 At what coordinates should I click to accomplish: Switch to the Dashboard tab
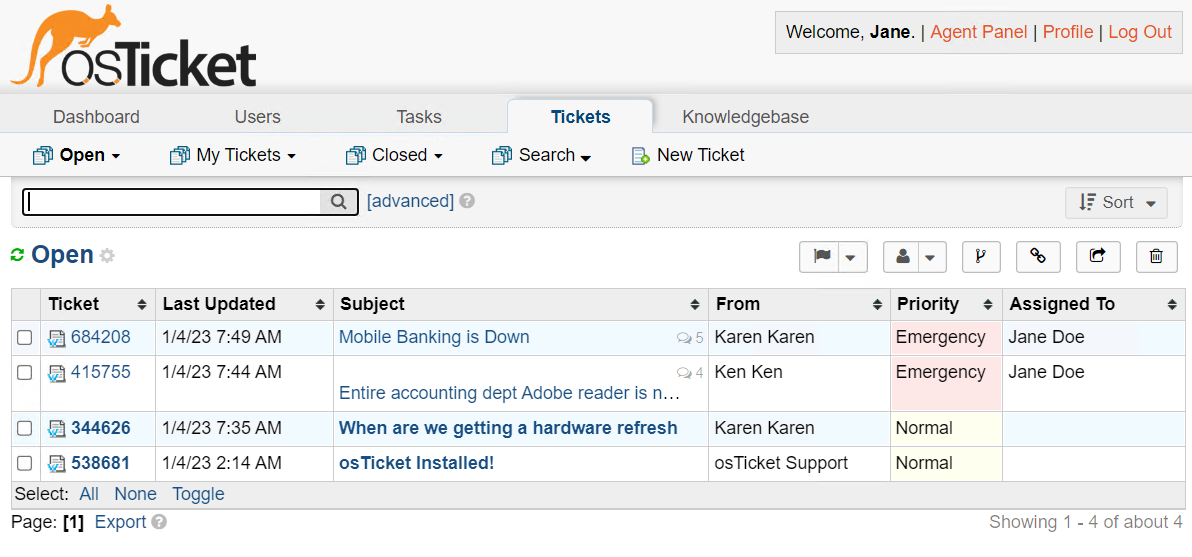click(x=96, y=117)
